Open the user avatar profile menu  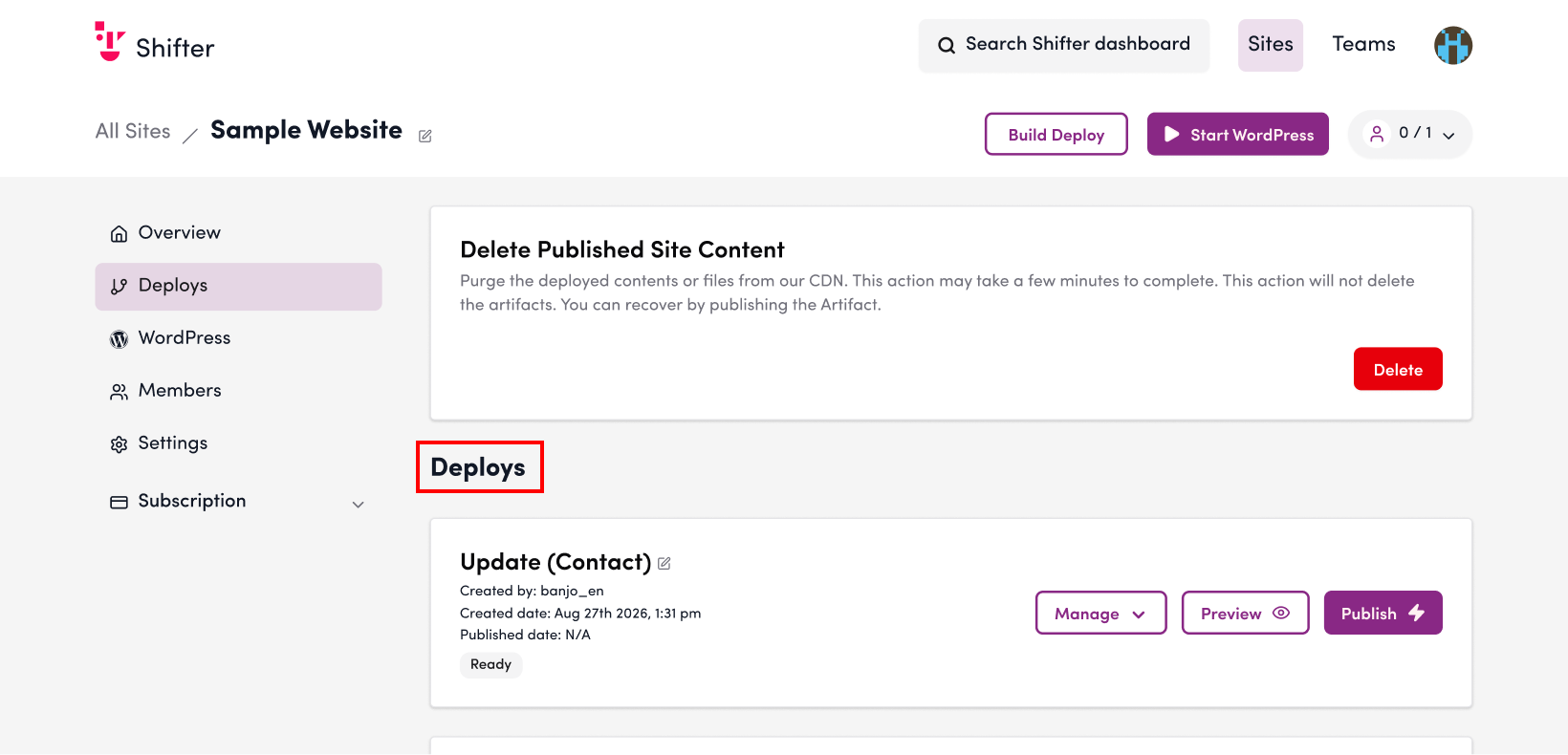(x=1452, y=45)
